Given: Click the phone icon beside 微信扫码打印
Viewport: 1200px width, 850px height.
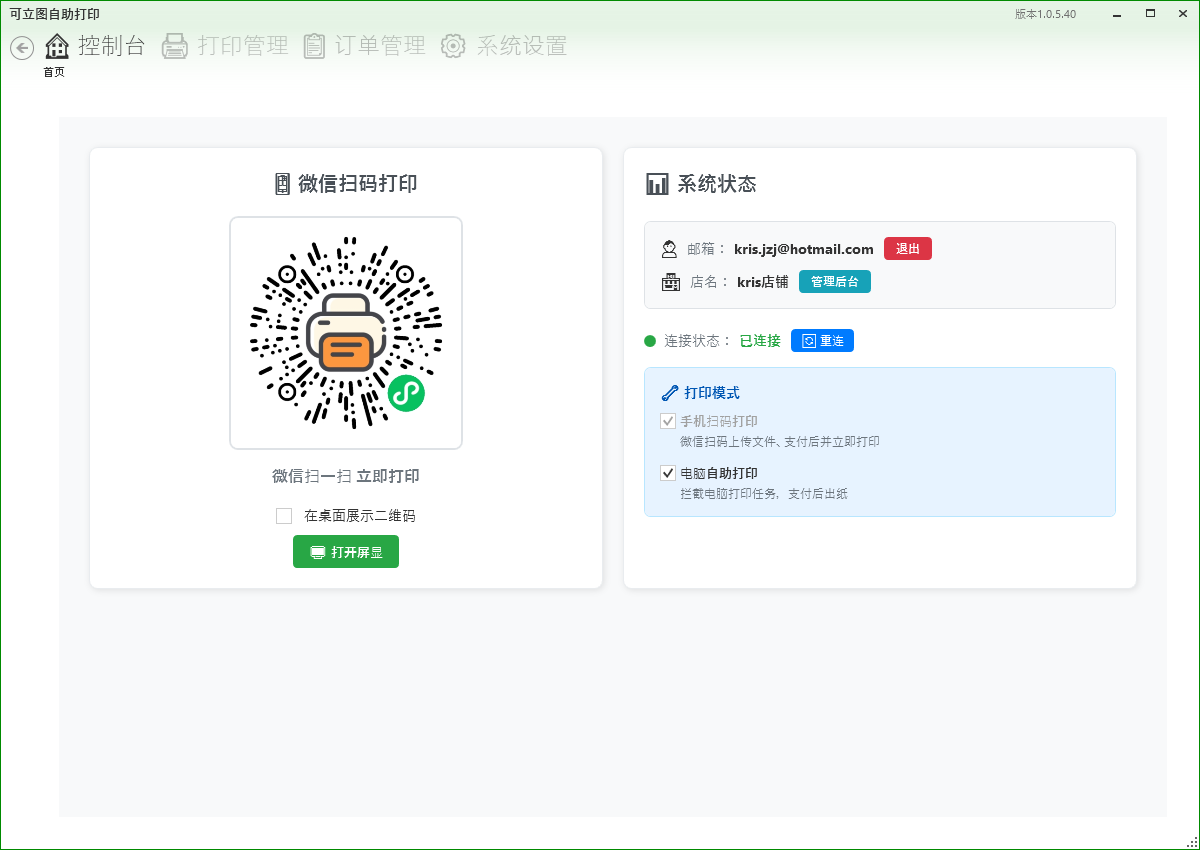Looking at the screenshot, I should 282,184.
